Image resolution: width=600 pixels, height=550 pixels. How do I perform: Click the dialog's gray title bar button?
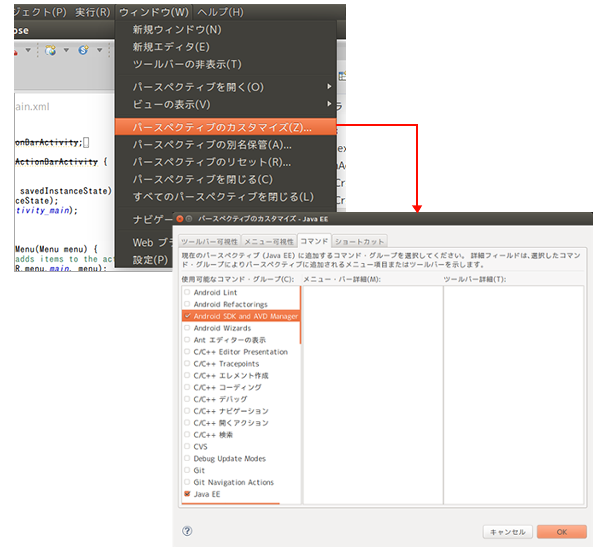[189, 219]
